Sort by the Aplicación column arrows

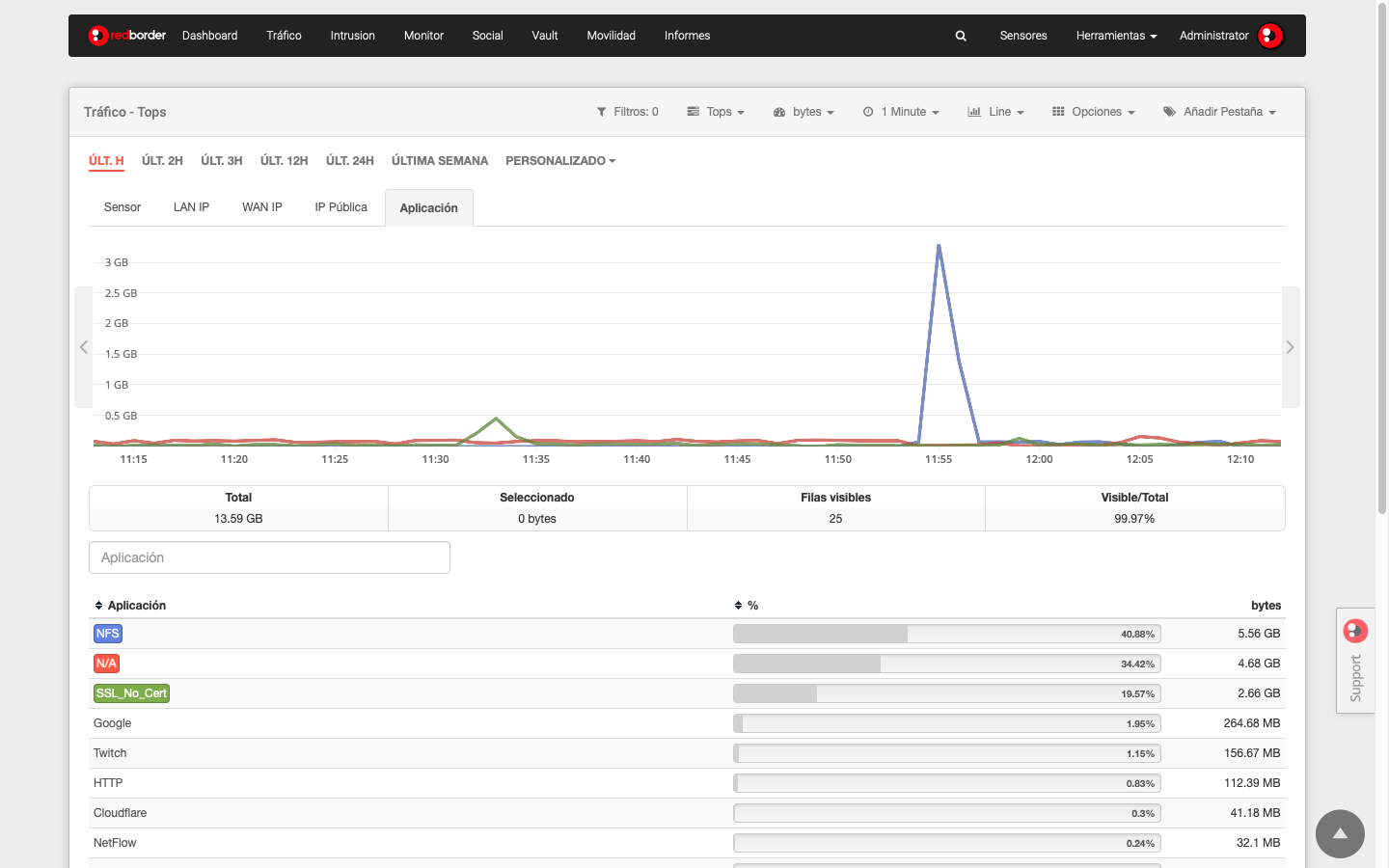(98, 606)
